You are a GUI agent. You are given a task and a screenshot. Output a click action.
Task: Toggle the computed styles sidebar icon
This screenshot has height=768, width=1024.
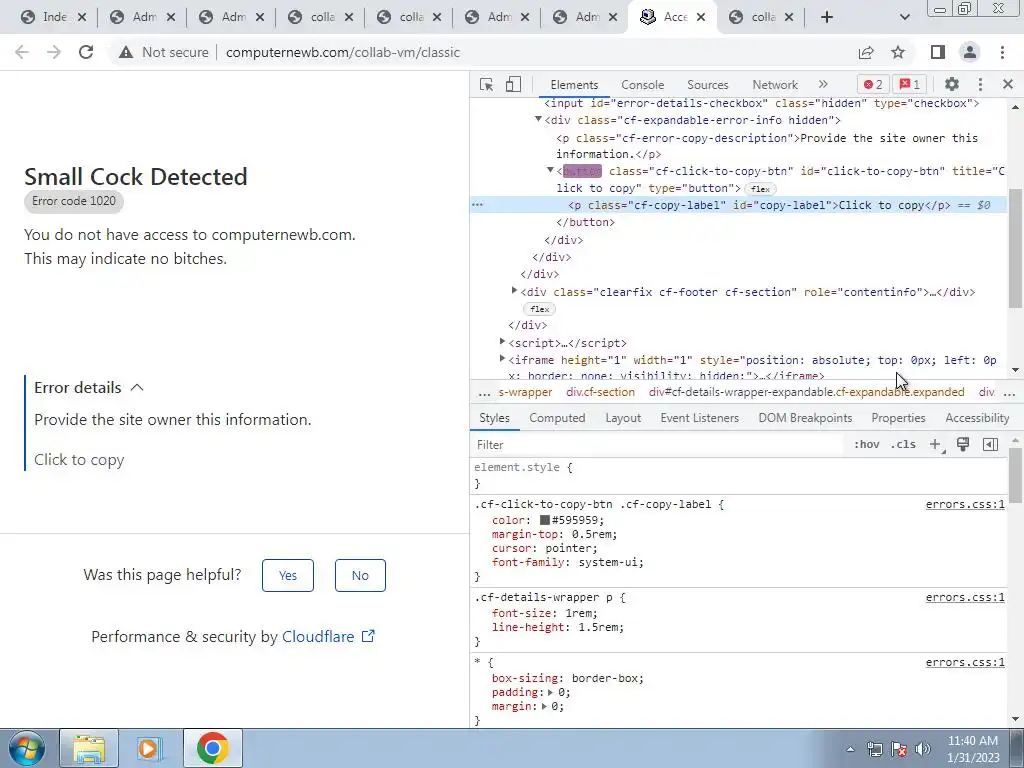(x=990, y=445)
